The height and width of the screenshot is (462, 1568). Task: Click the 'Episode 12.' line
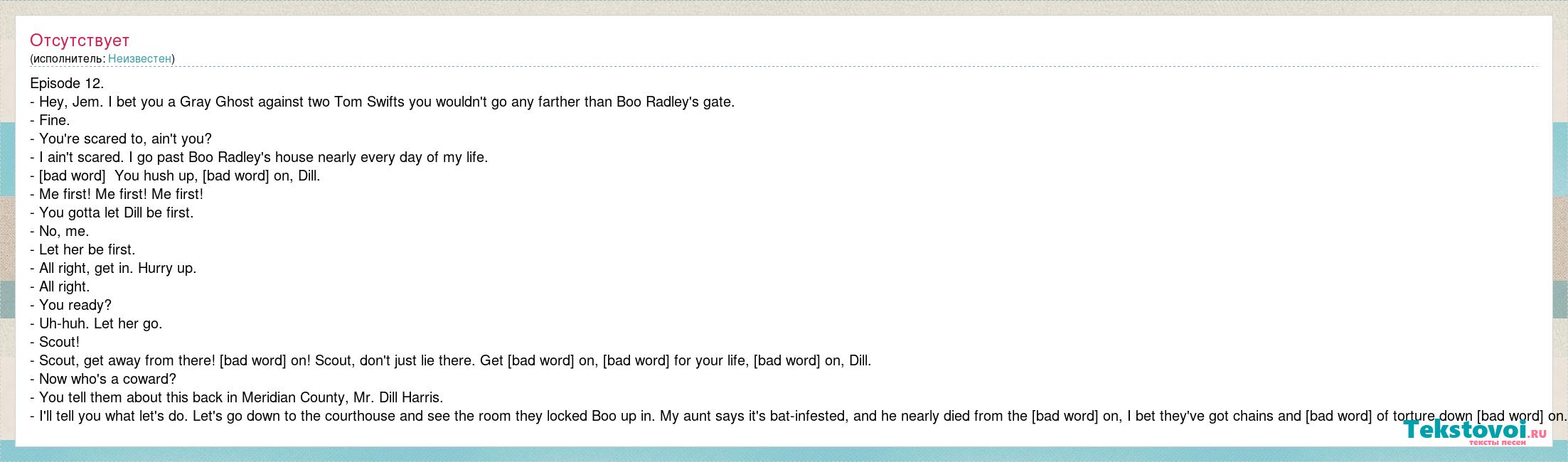tap(67, 83)
